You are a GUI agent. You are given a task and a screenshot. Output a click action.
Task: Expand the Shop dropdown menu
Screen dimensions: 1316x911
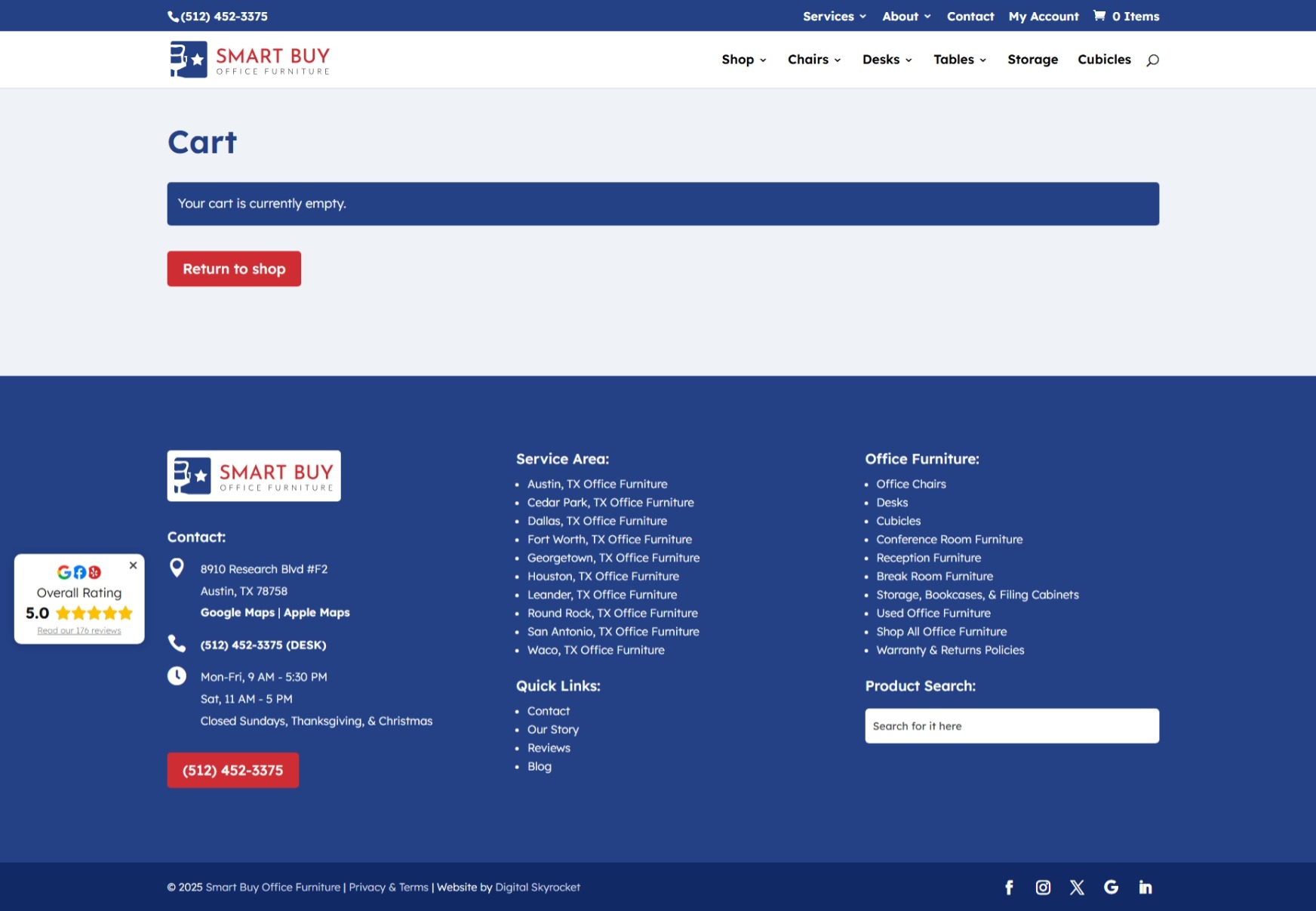point(743,60)
